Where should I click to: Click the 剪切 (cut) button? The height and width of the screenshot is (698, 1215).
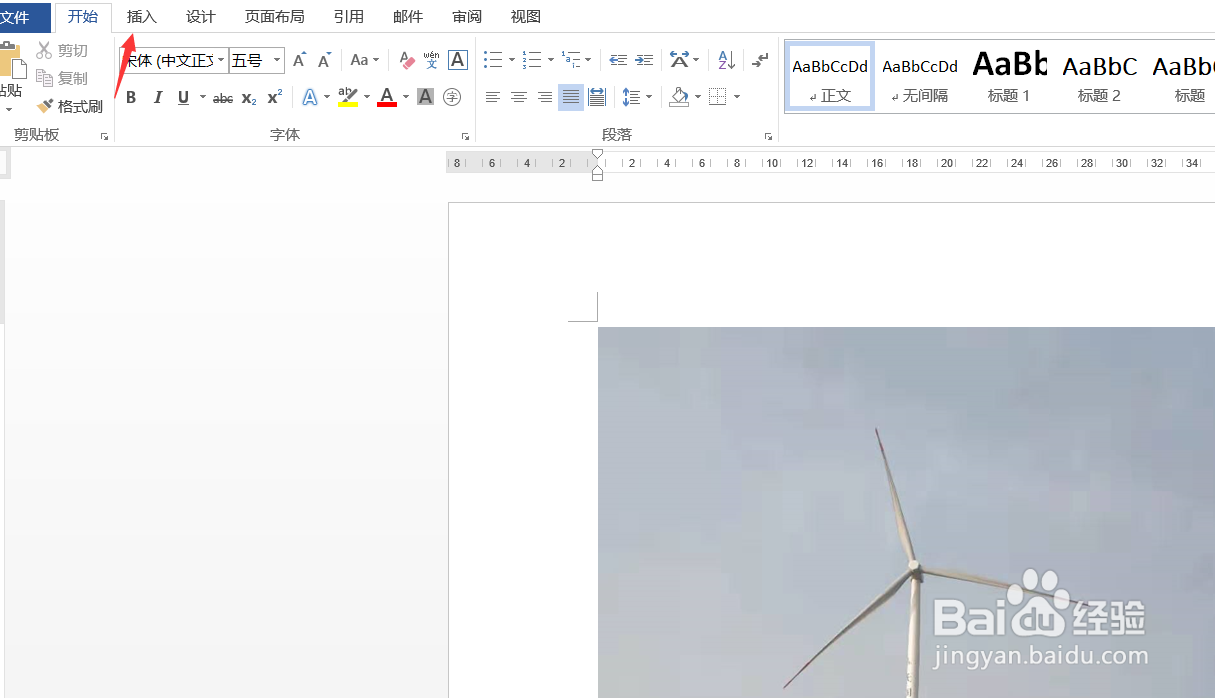[x=62, y=50]
